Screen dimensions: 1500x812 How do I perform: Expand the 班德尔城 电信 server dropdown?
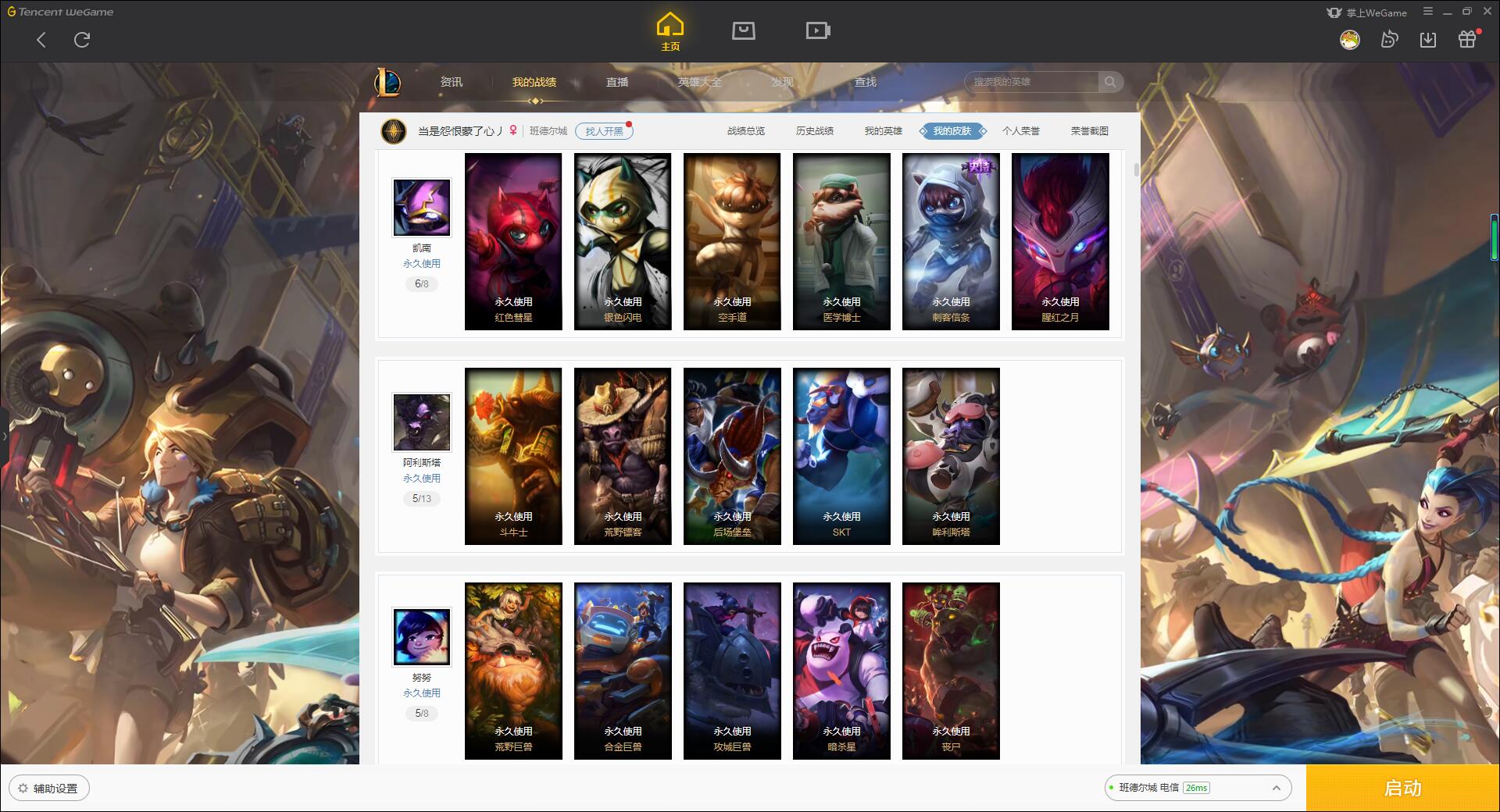pyautogui.click(x=1197, y=788)
